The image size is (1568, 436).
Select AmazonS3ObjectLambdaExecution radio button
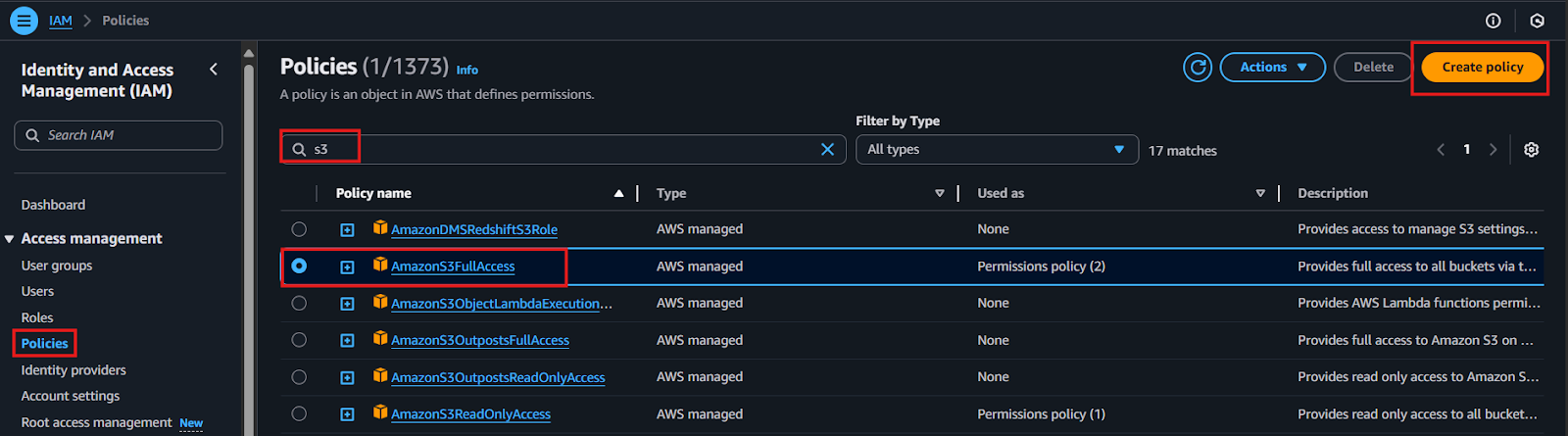[x=299, y=303]
